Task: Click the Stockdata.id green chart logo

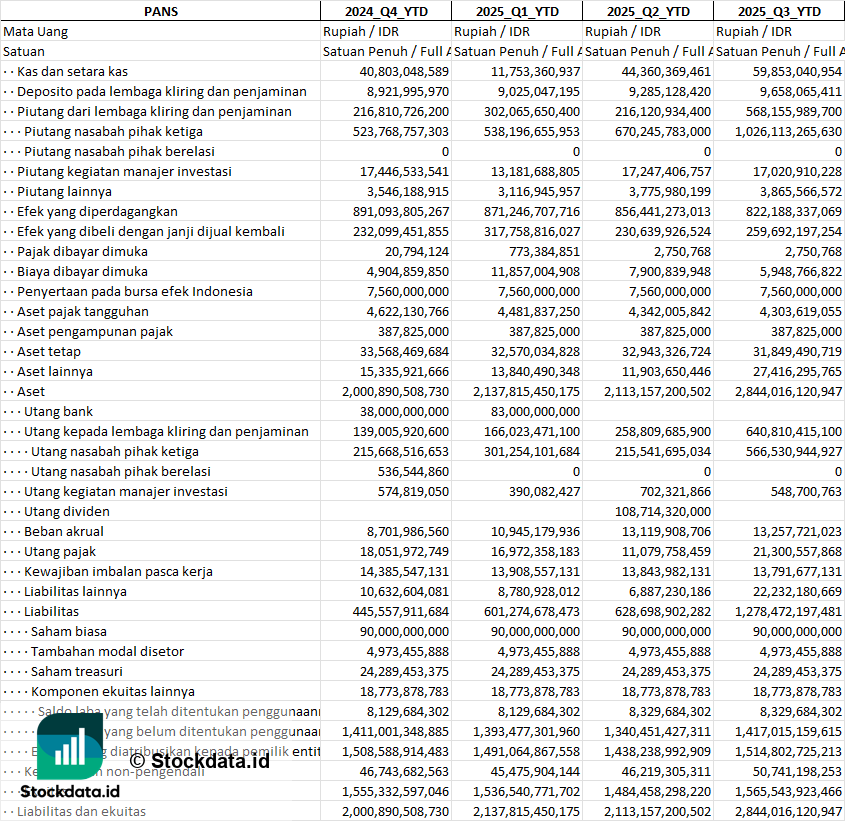Action: 68,746
